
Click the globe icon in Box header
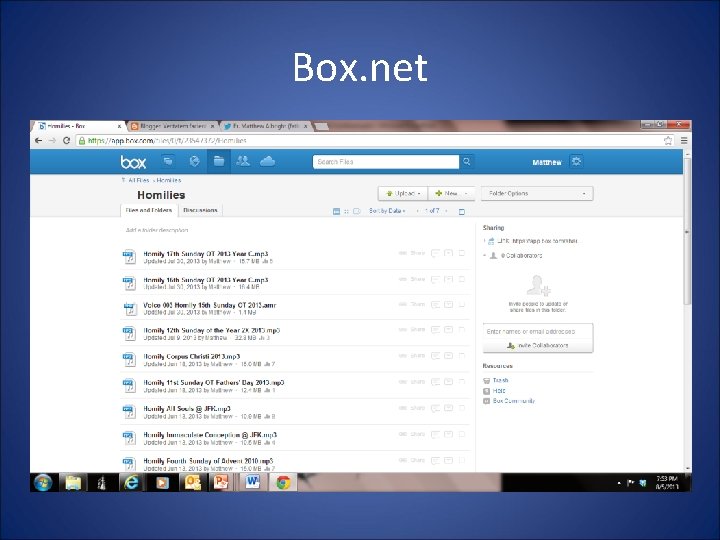click(194, 161)
